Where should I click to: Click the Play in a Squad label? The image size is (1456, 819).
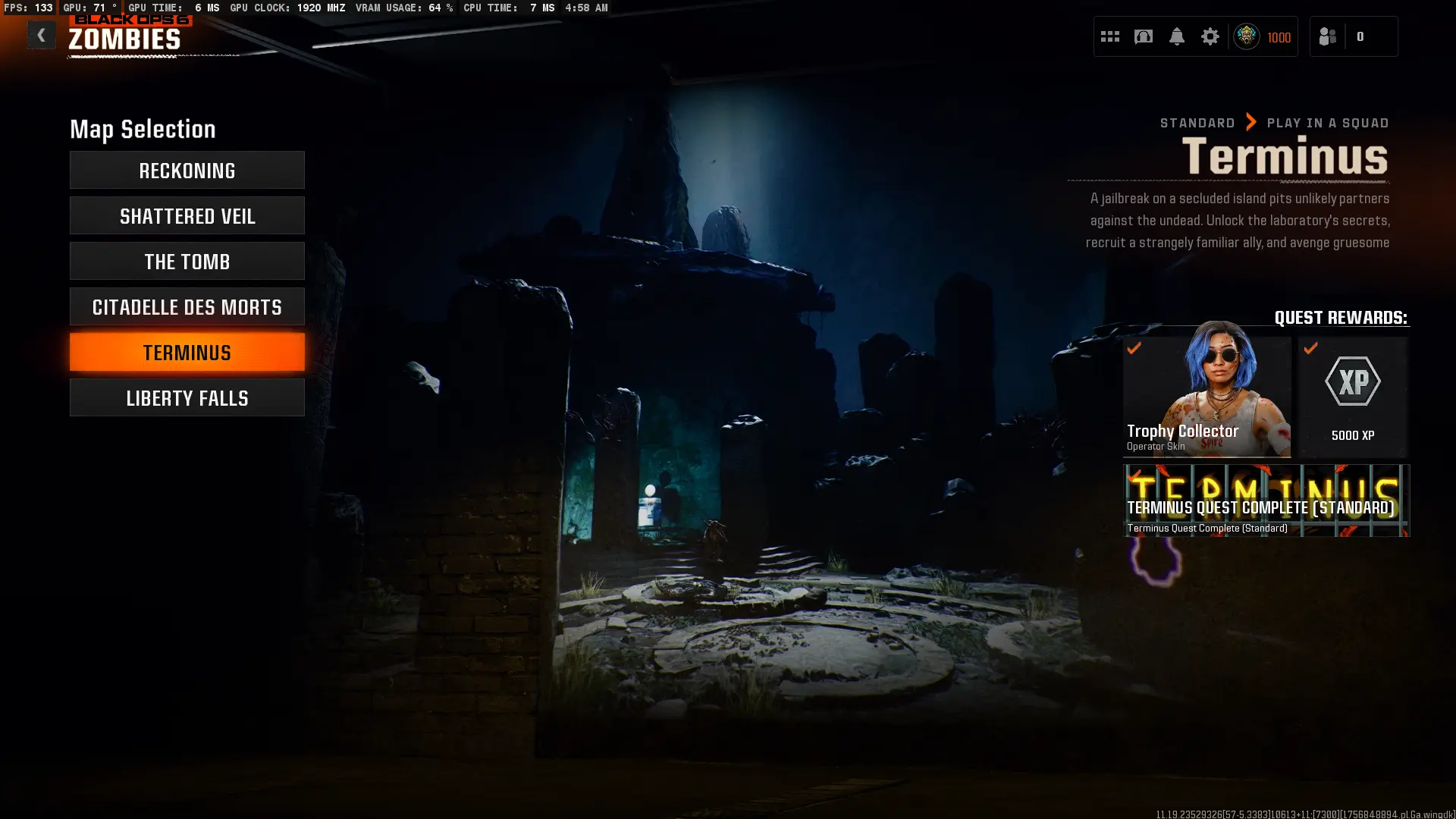coord(1327,123)
